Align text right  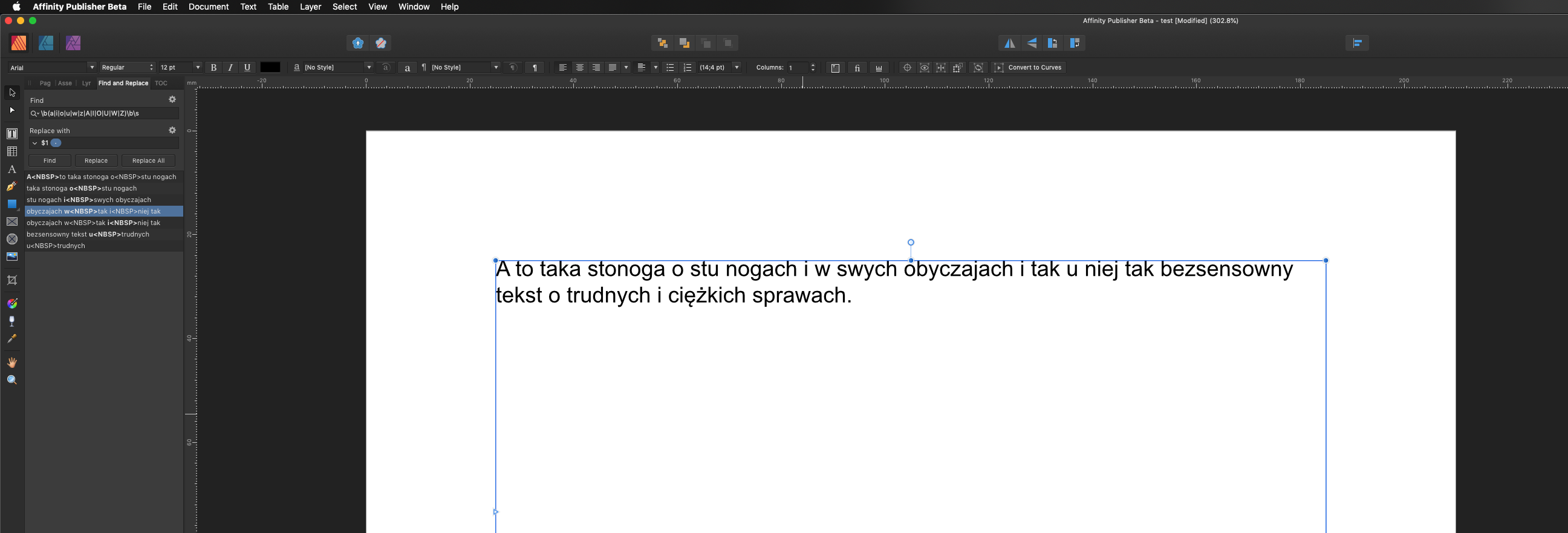(596, 68)
